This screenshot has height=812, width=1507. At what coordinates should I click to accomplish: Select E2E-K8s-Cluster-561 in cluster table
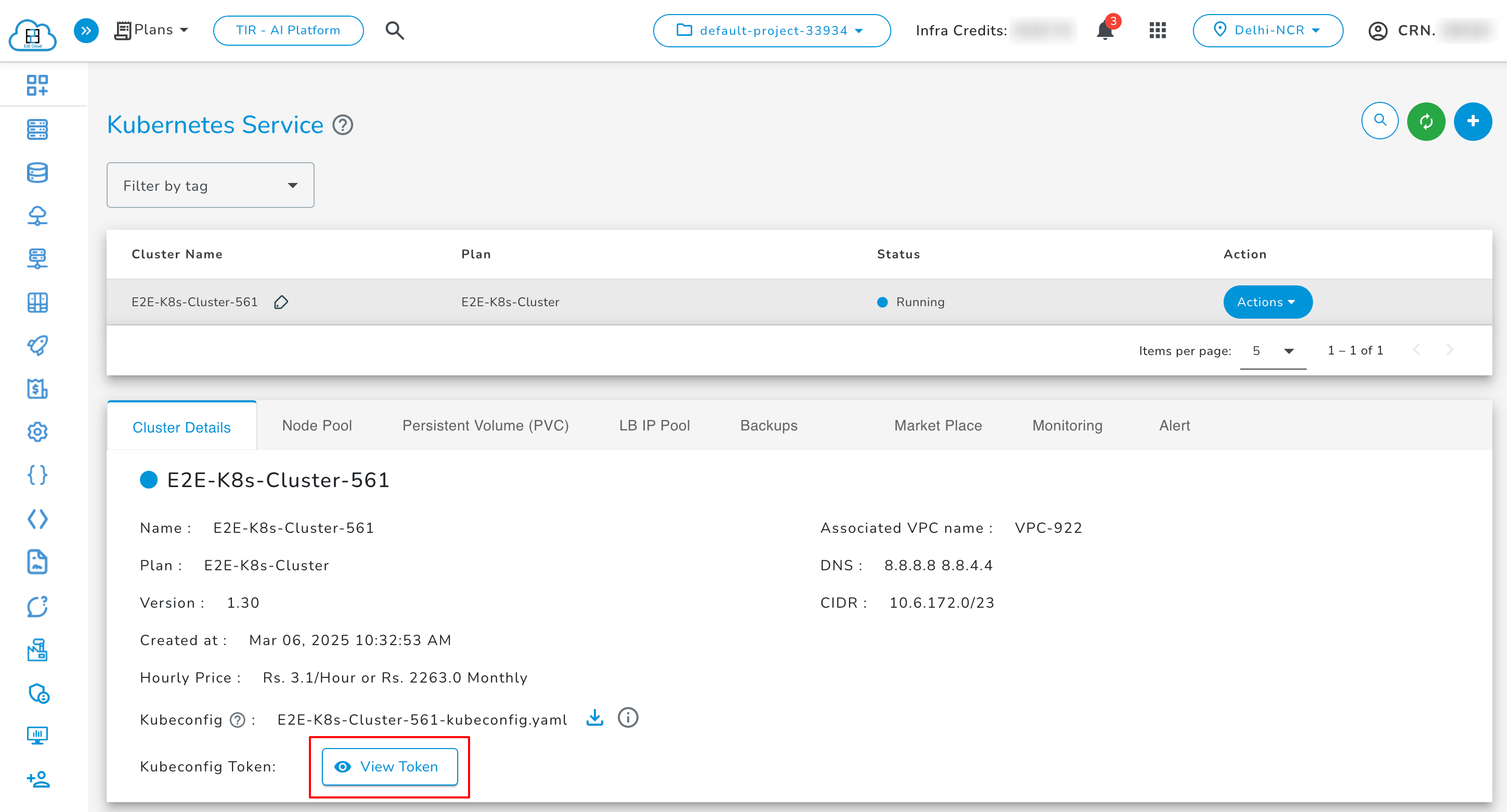195,302
